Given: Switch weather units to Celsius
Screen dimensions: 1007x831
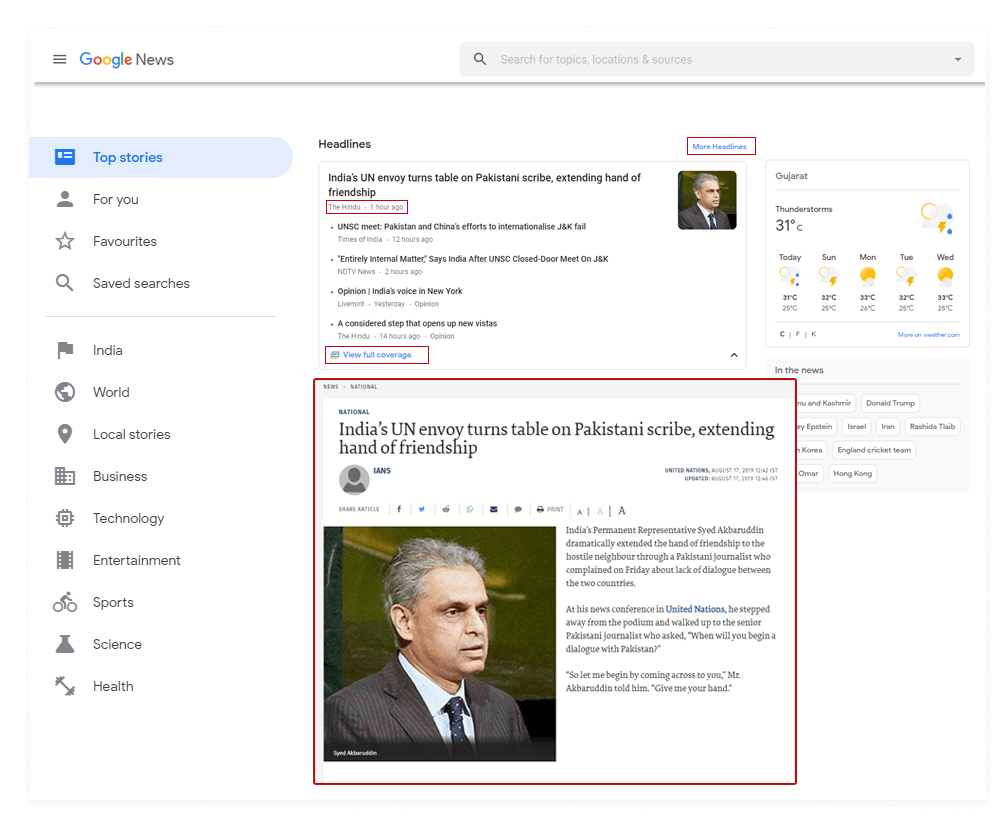Looking at the screenshot, I should pos(782,335).
